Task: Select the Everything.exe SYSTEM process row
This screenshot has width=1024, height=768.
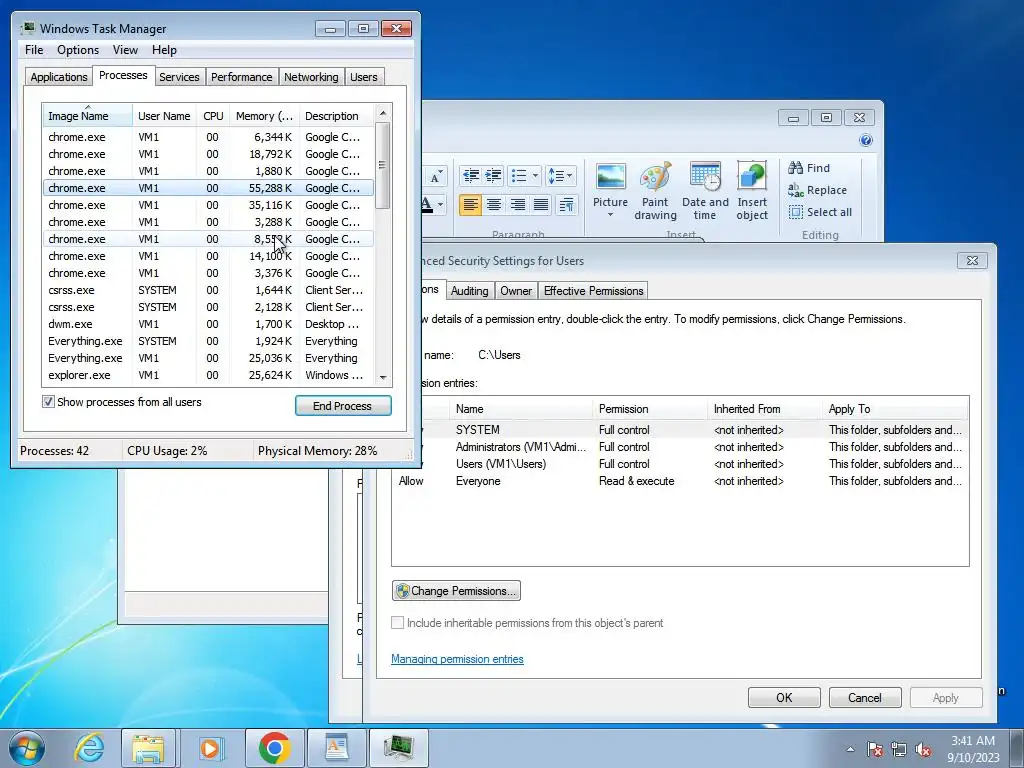Action: point(208,341)
